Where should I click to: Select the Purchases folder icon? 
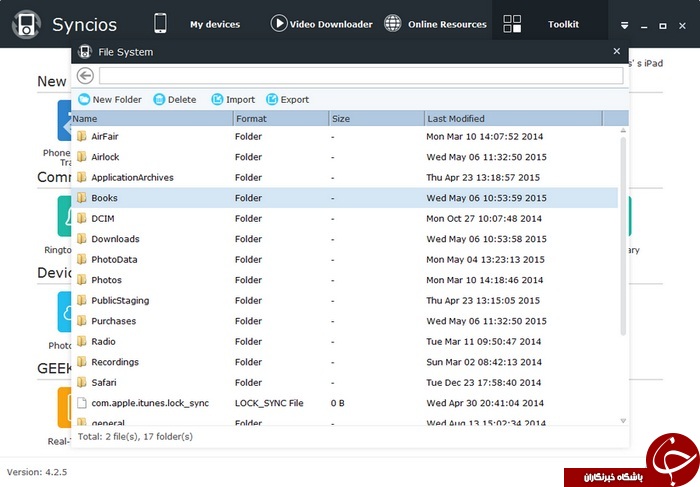coord(81,321)
